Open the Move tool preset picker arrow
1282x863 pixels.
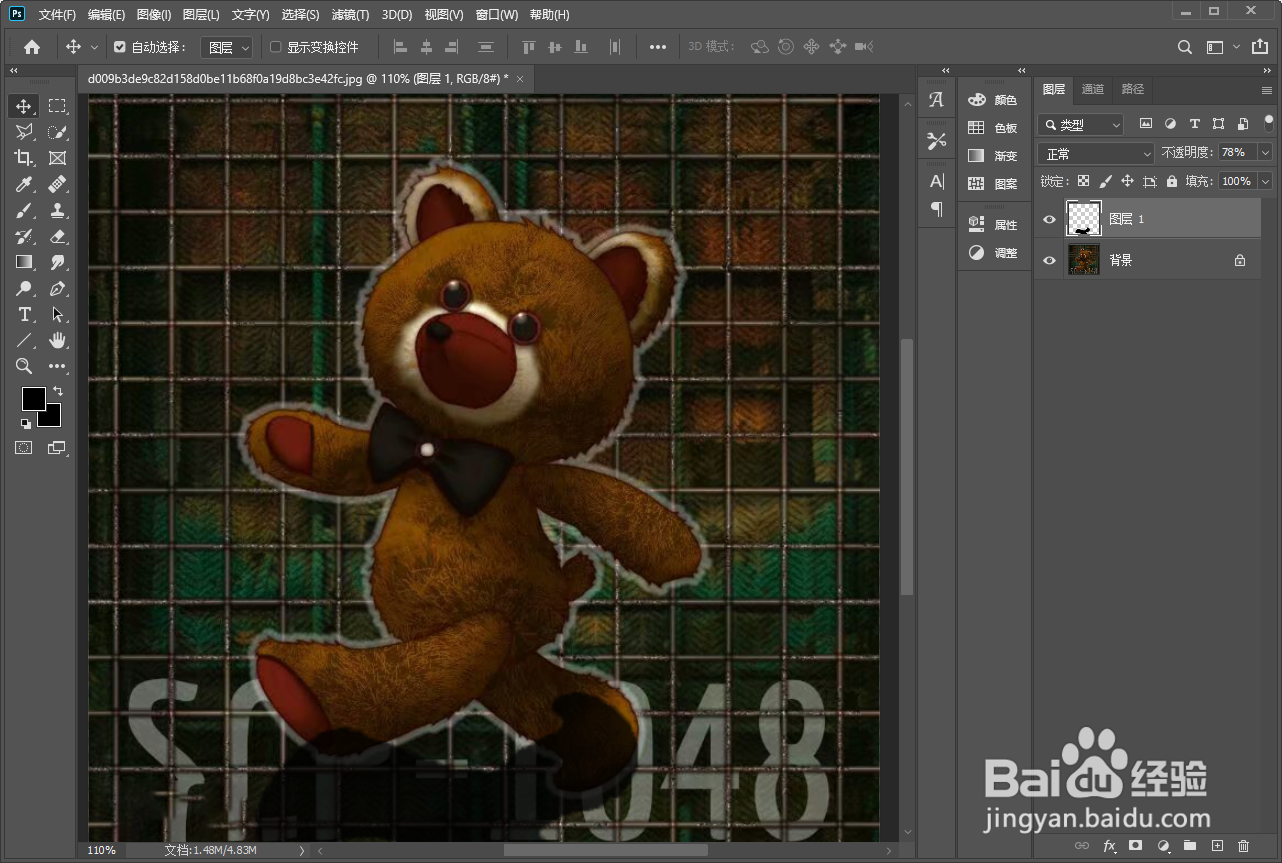tap(95, 47)
